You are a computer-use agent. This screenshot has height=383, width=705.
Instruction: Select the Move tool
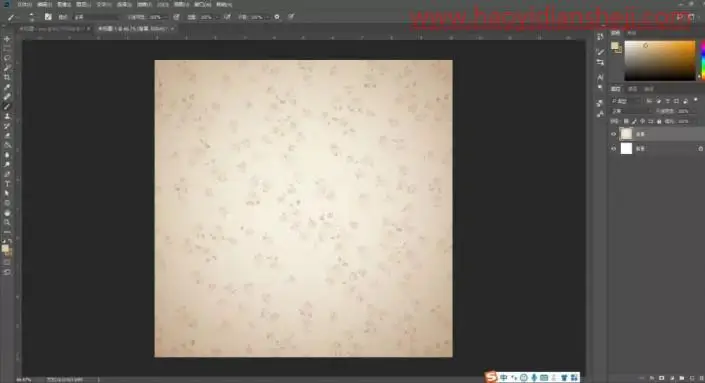7,39
